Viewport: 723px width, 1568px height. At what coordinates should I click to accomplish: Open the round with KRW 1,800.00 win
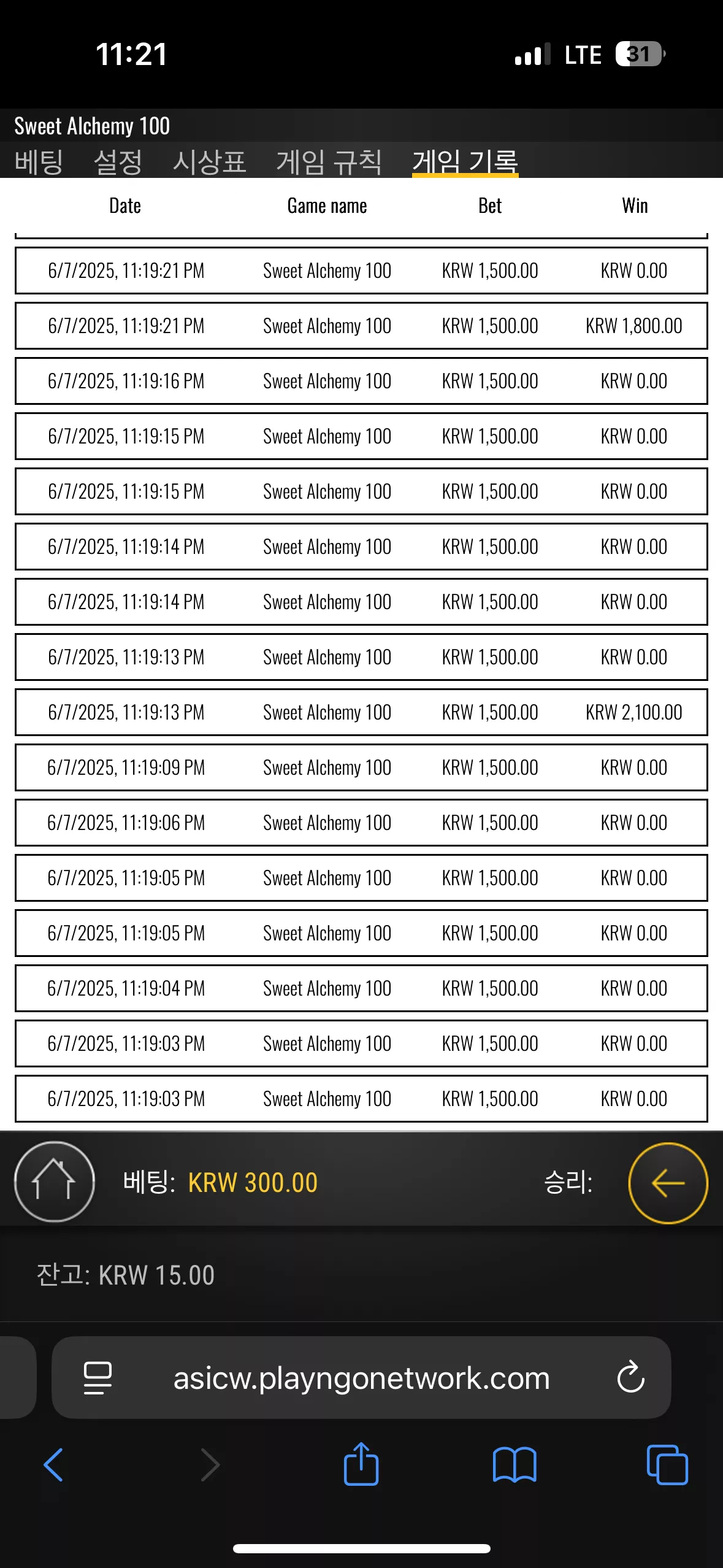point(361,326)
